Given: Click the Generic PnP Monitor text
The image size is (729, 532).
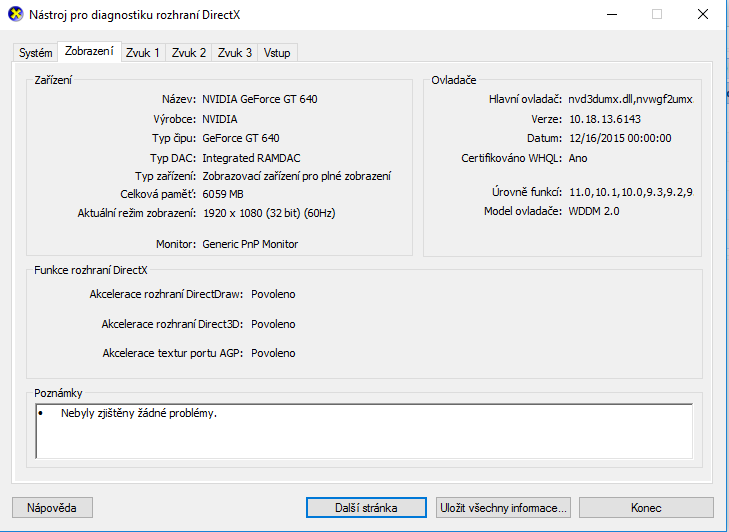Looking at the screenshot, I should (250, 244).
